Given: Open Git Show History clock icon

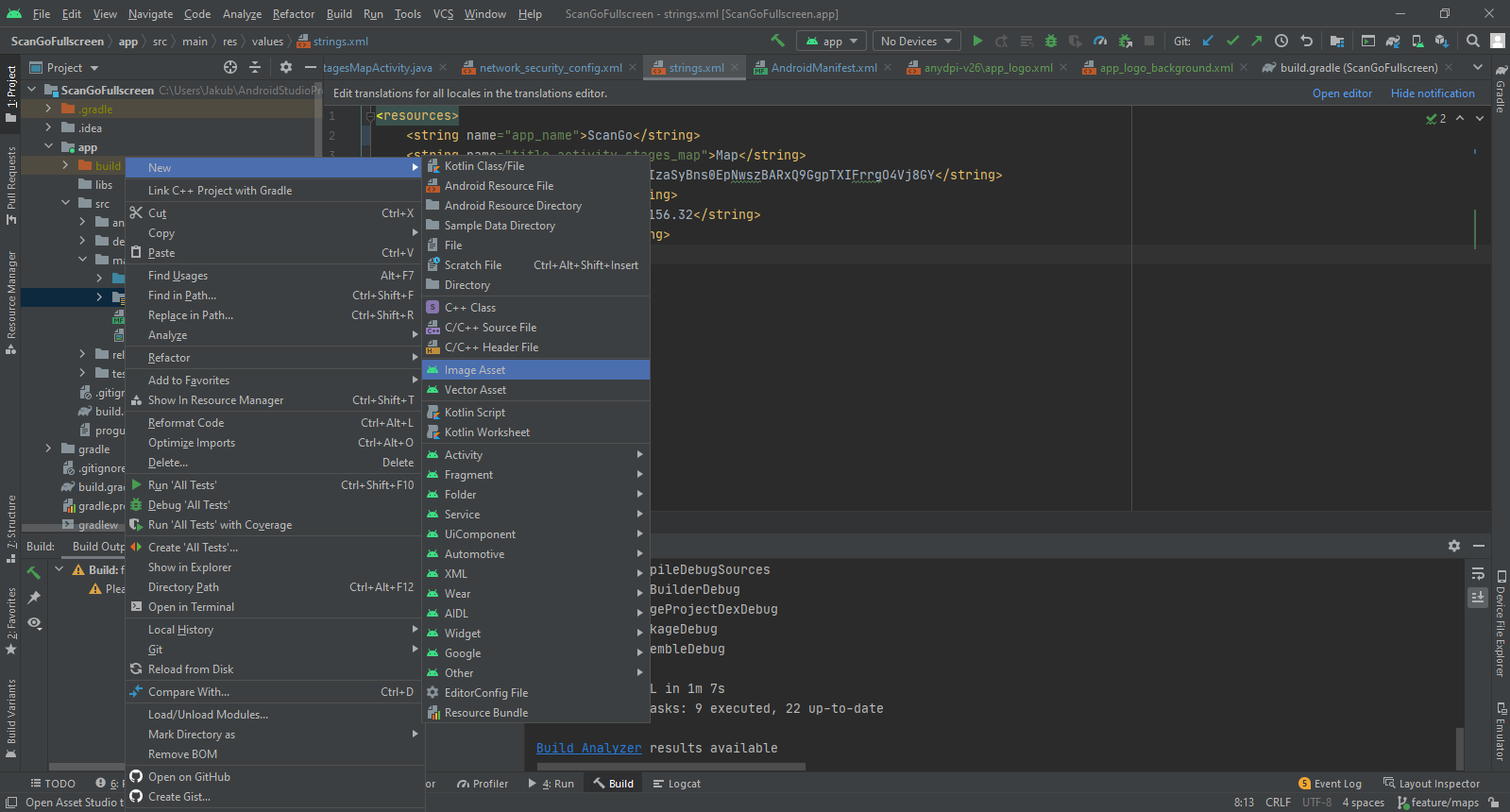Looking at the screenshot, I should [x=1281, y=41].
